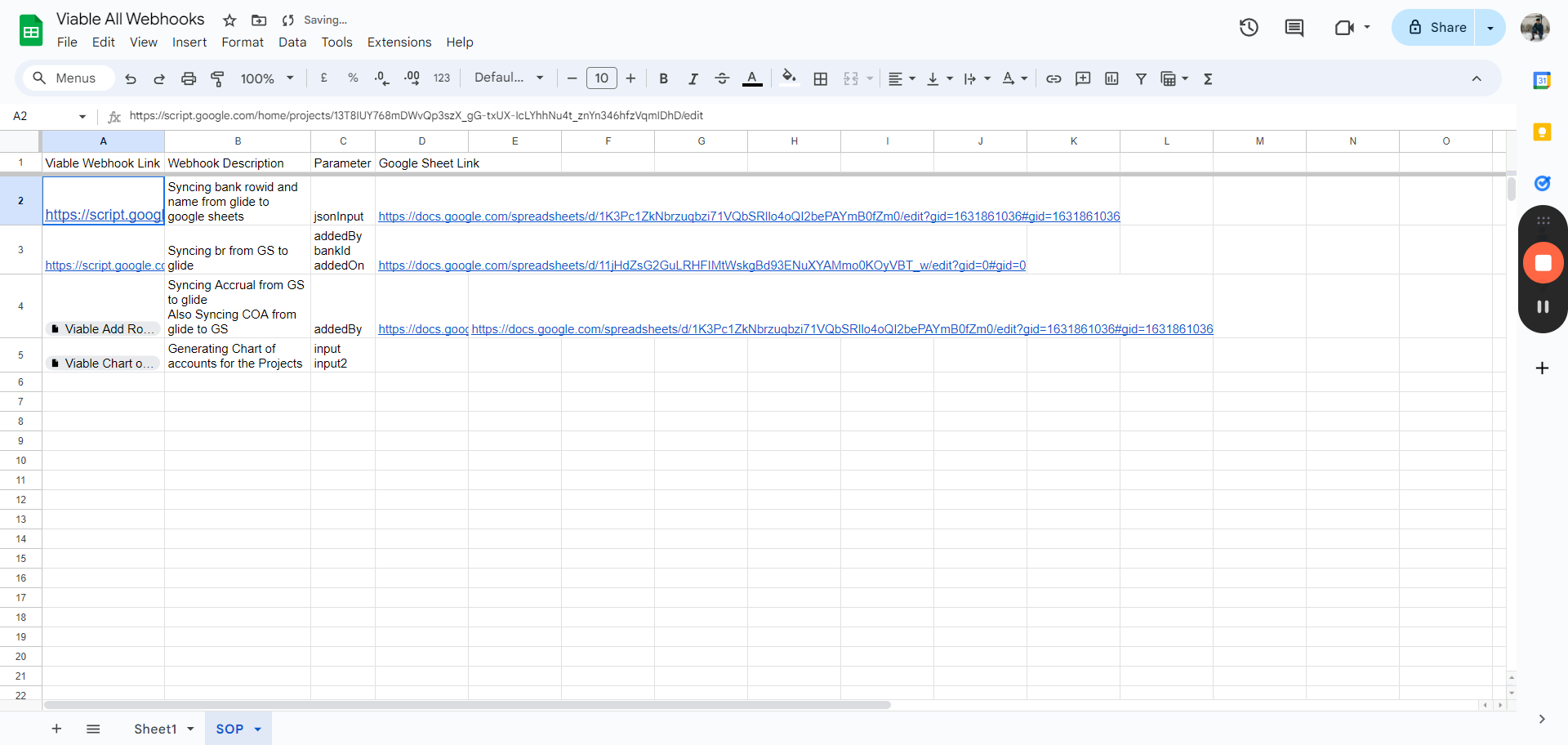
Task: Open horizontal align dropdown
Action: pyautogui.click(x=902, y=78)
